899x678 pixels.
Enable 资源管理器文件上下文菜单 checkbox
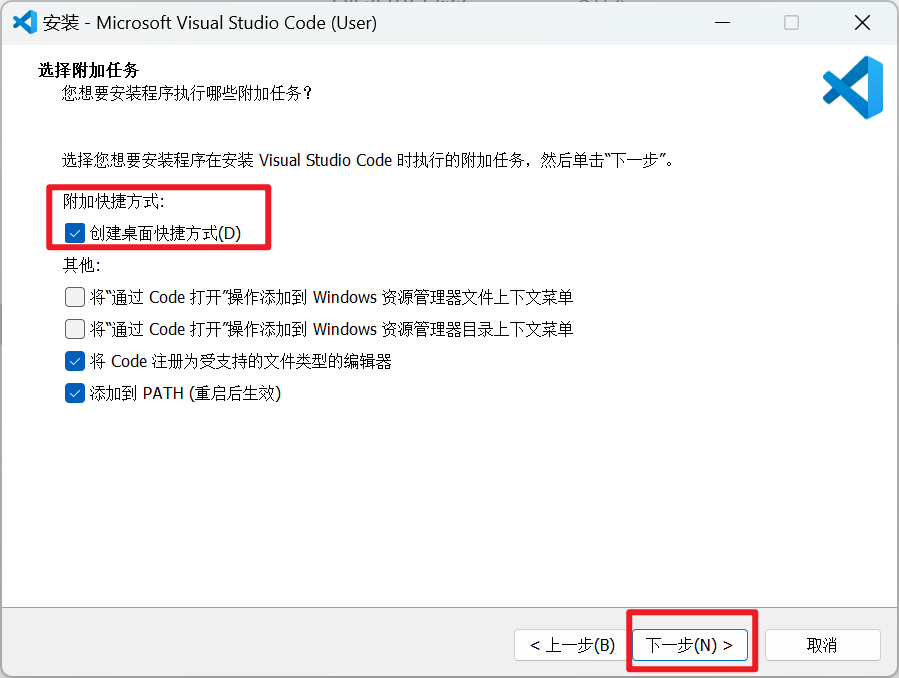click(x=75, y=297)
